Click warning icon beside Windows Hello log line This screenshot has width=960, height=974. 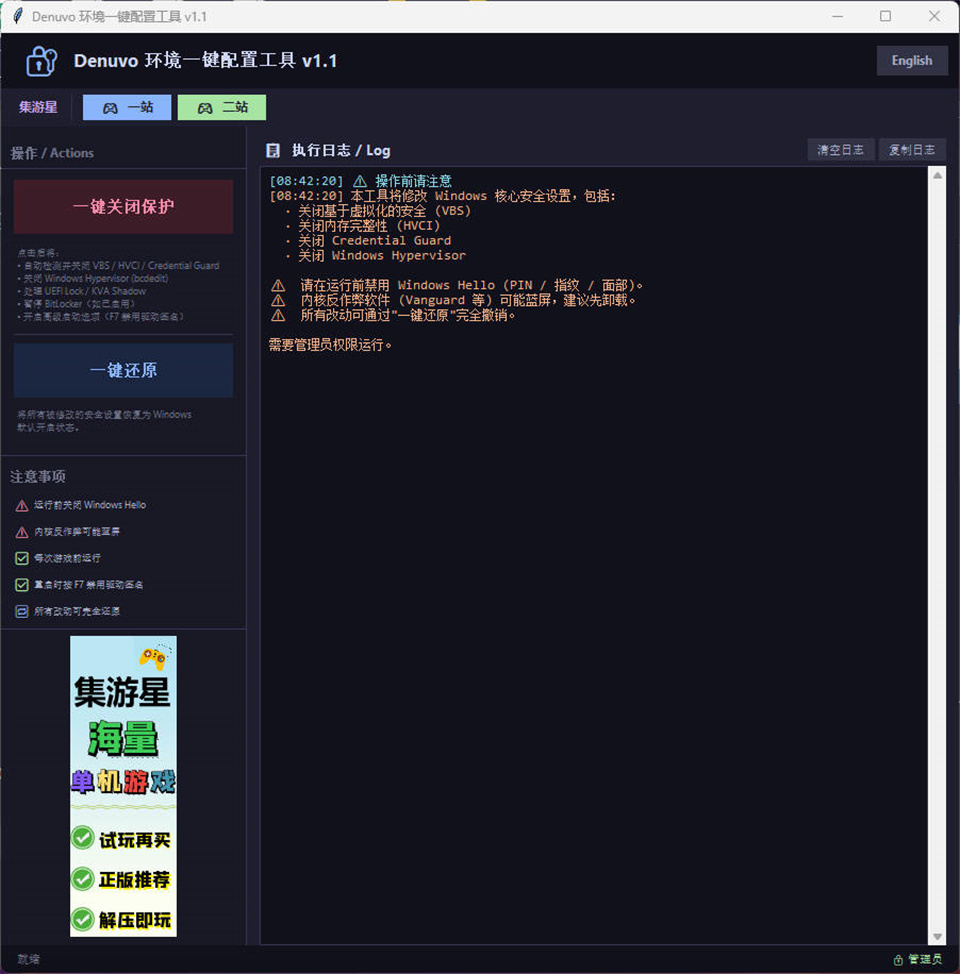click(278, 286)
